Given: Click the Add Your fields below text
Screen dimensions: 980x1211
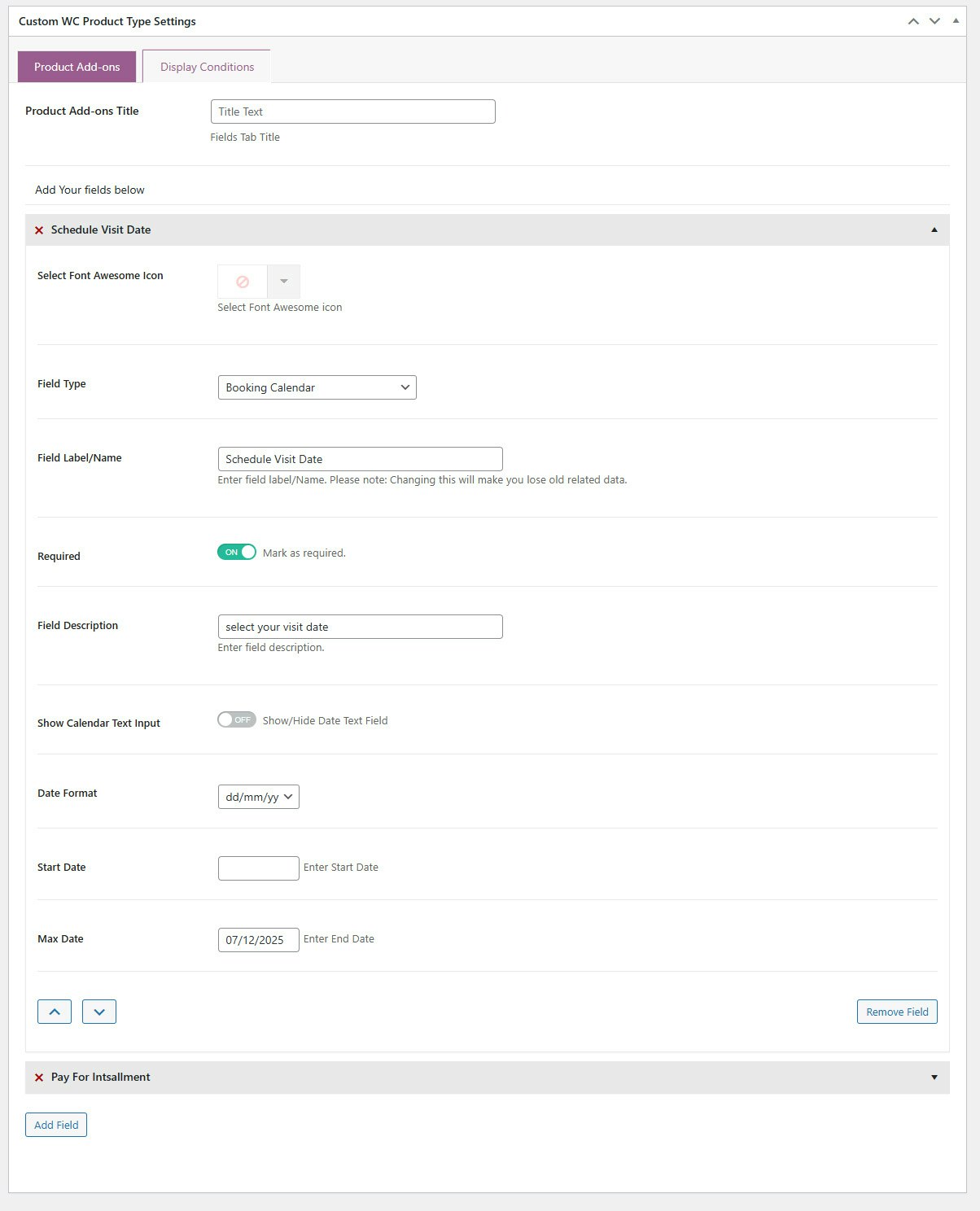Looking at the screenshot, I should [90, 190].
